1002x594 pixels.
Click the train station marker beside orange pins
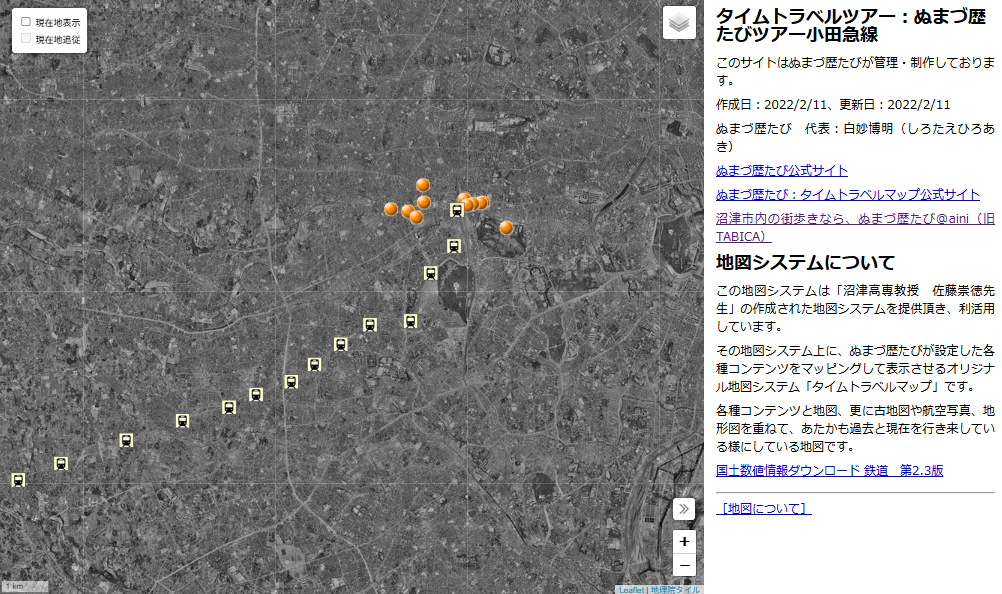click(457, 209)
